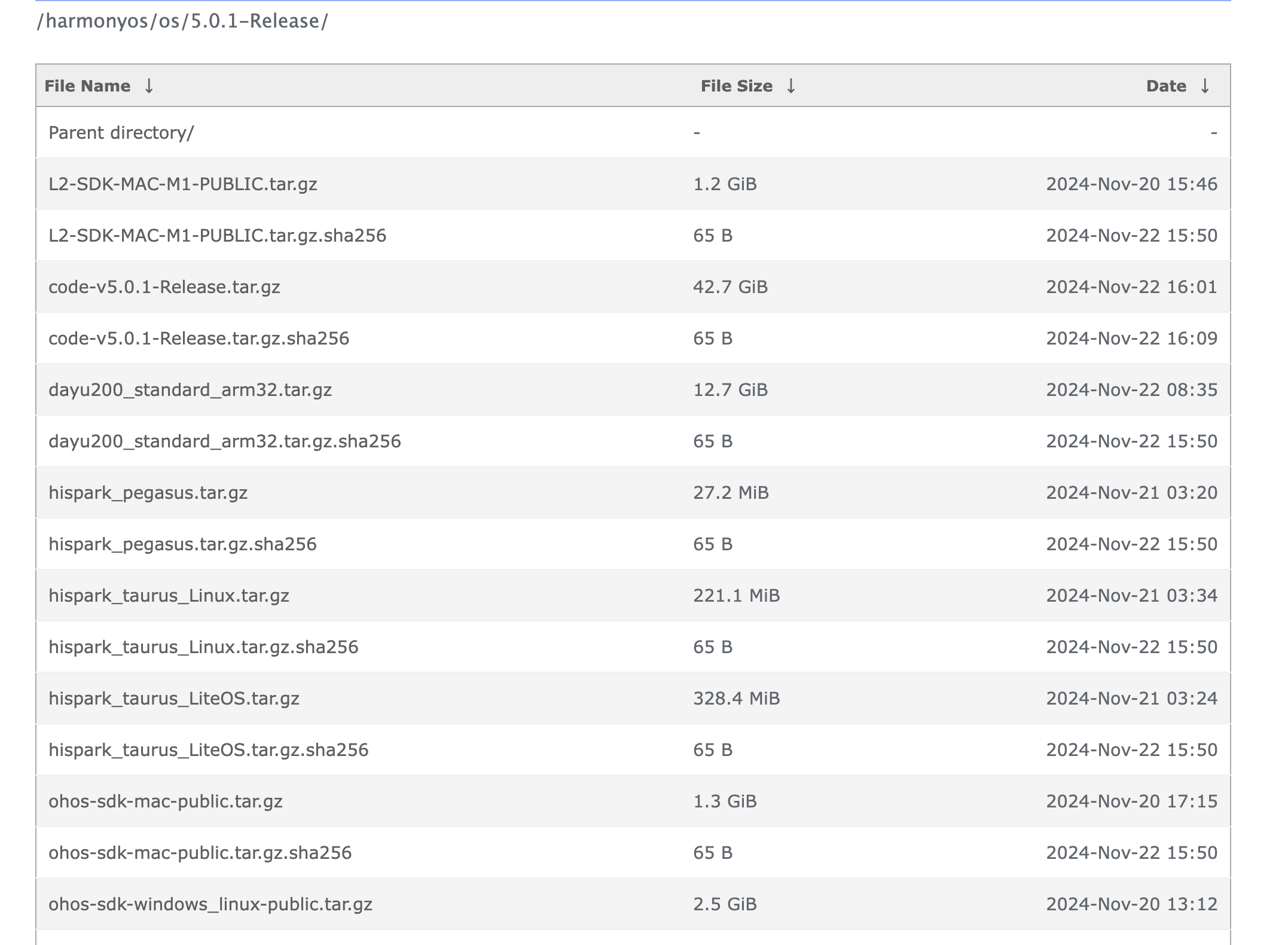The width and height of the screenshot is (1288, 945).
Task: Sort the listing by File Size arrow
Action: 790,86
